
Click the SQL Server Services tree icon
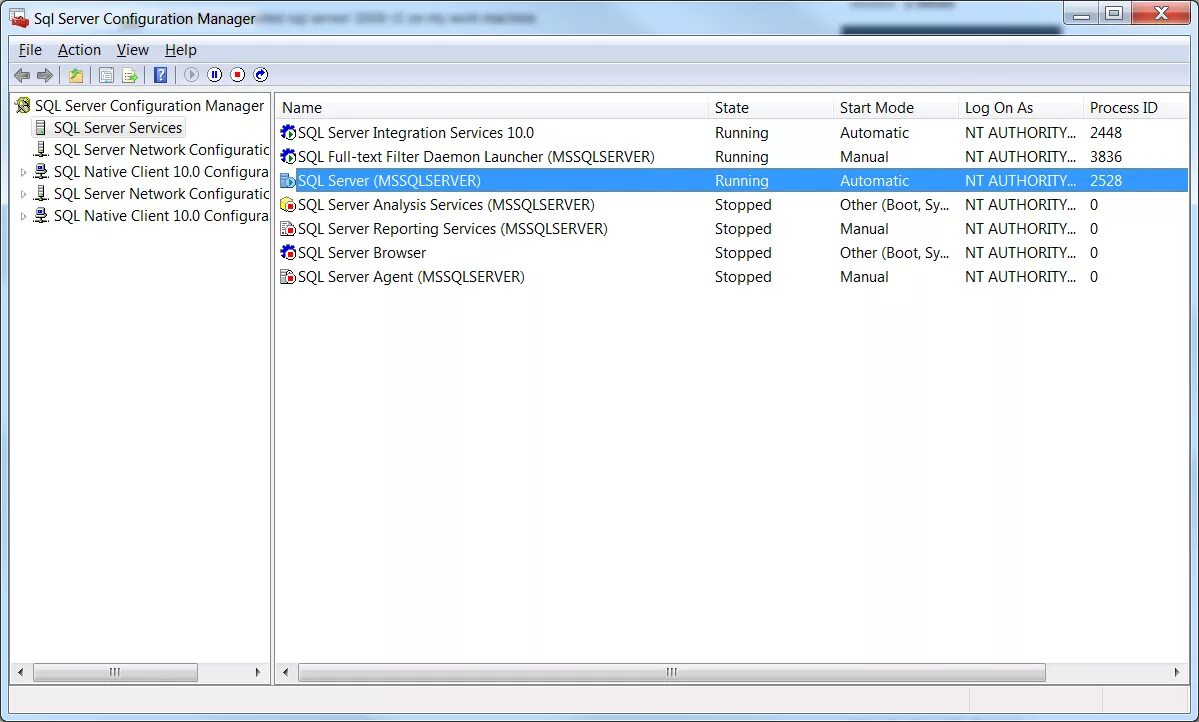[41, 128]
